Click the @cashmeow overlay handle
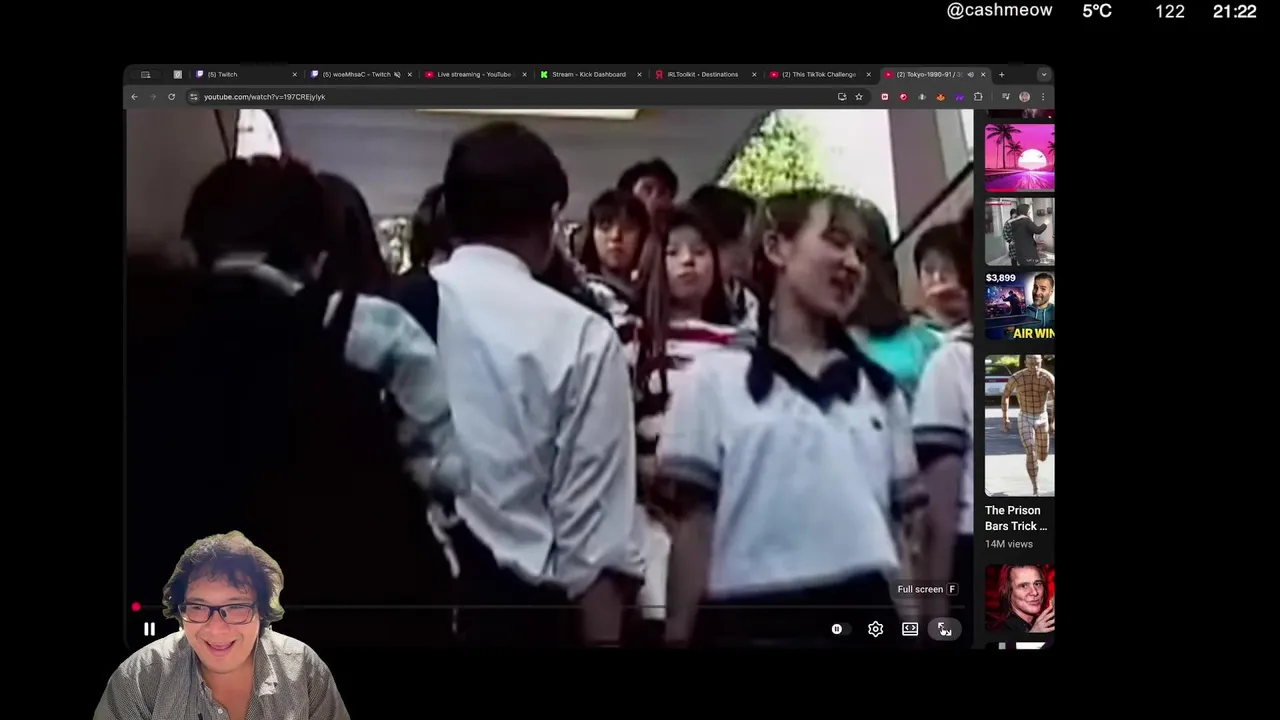This screenshot has height=720, width=1280. pyautogui.click(x=999, y=10)
